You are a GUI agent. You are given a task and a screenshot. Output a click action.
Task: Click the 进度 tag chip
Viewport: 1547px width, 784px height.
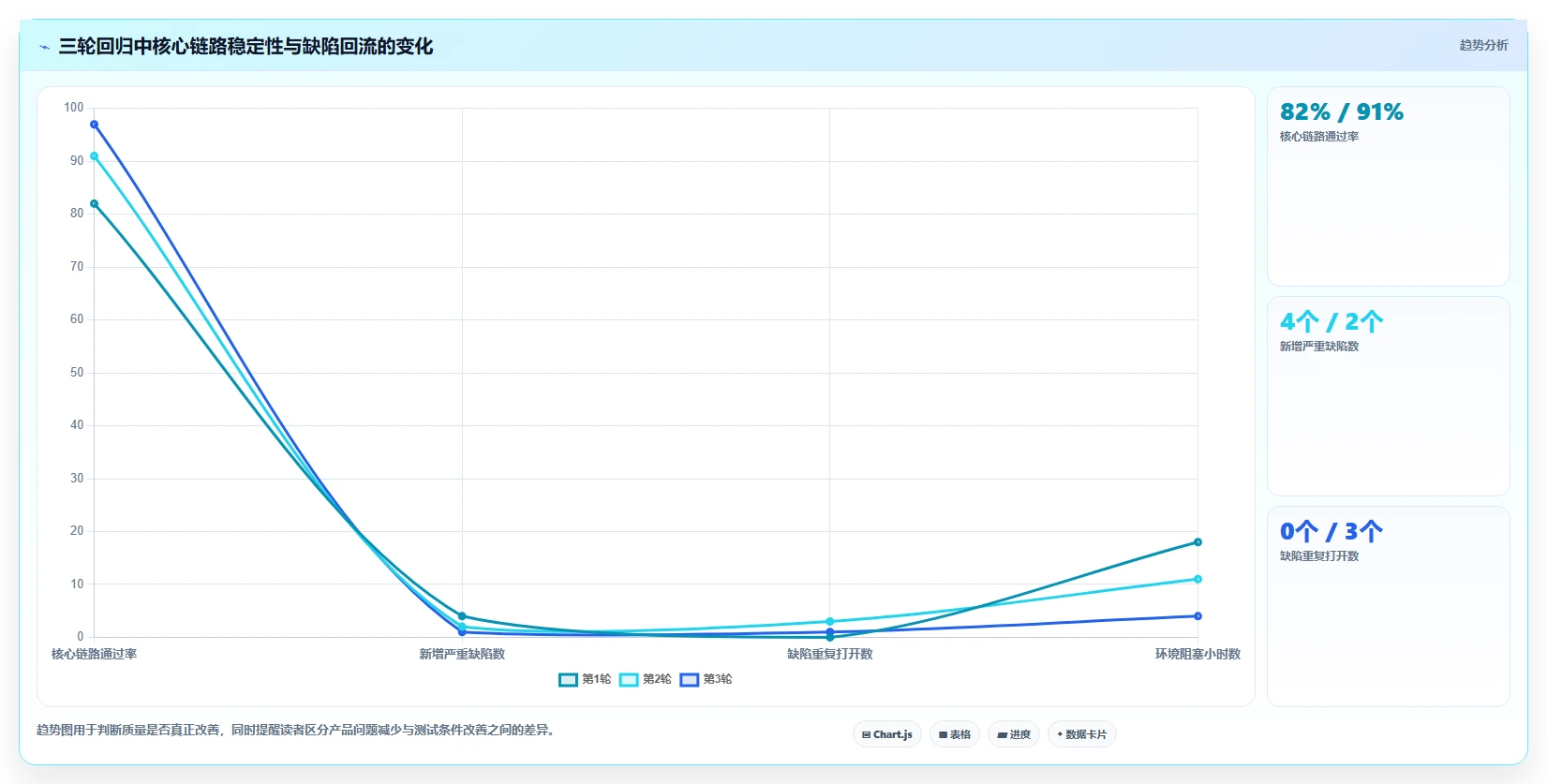[x=1014, y=734]
